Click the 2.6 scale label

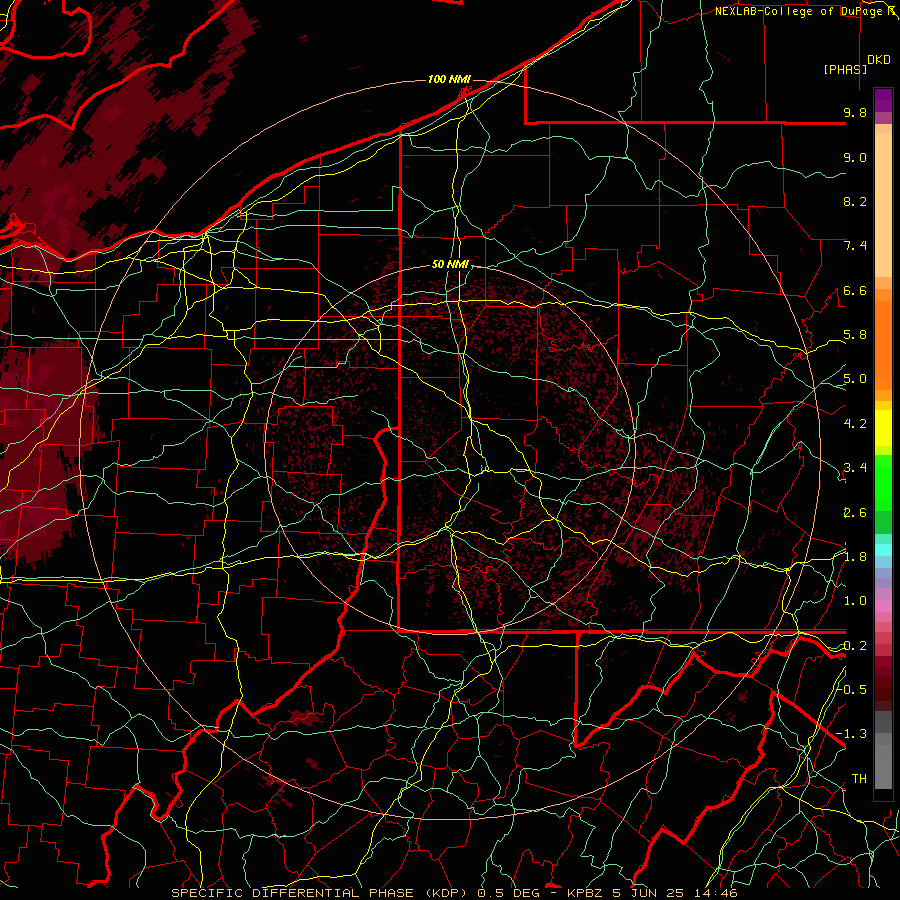[x=855, y=513]
